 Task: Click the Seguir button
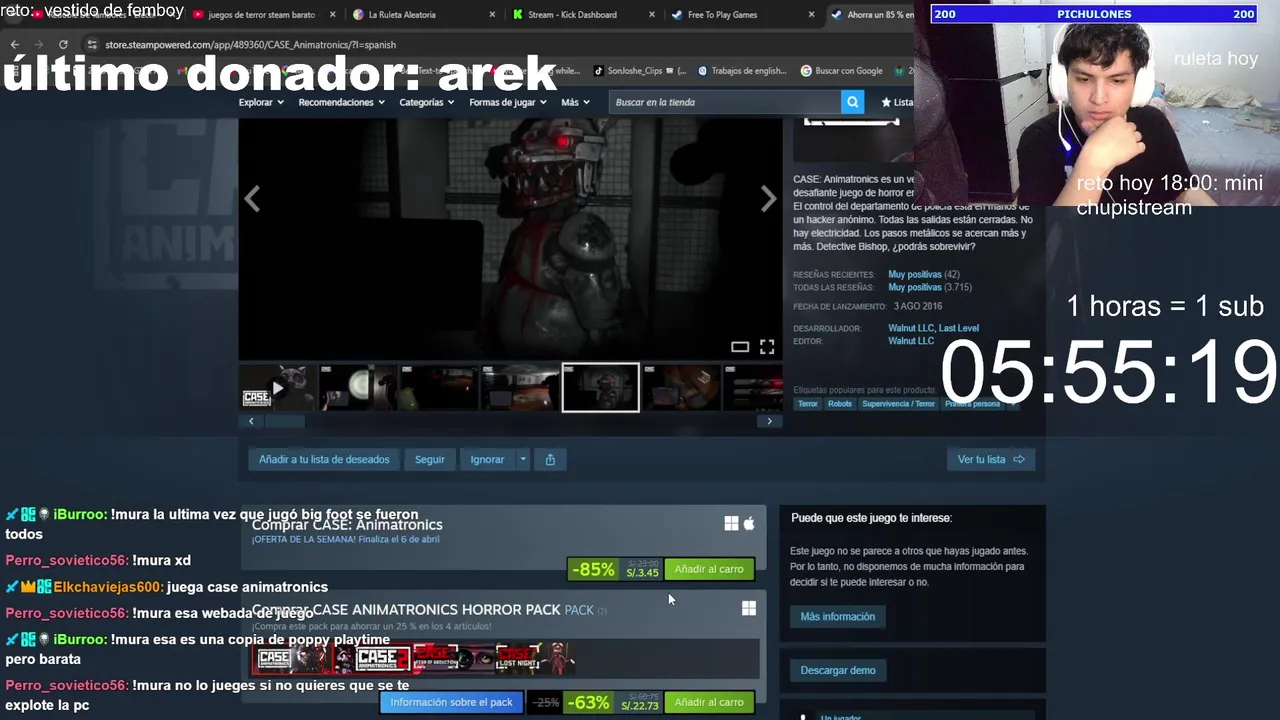(430, 459)
